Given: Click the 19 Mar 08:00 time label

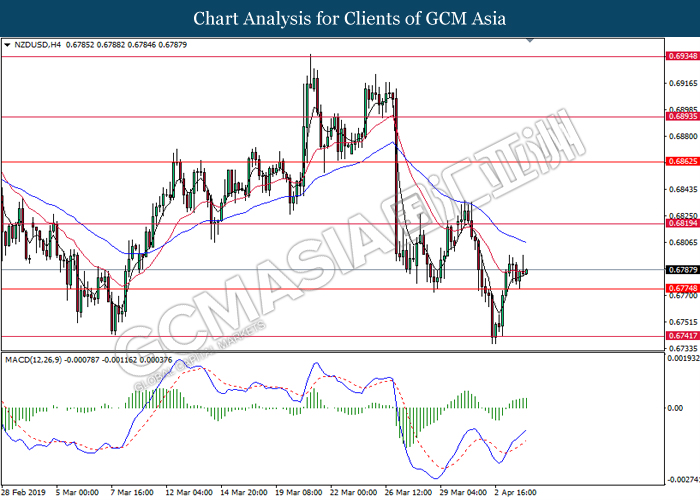Looking at the screenshot, I should click(299, 492).
